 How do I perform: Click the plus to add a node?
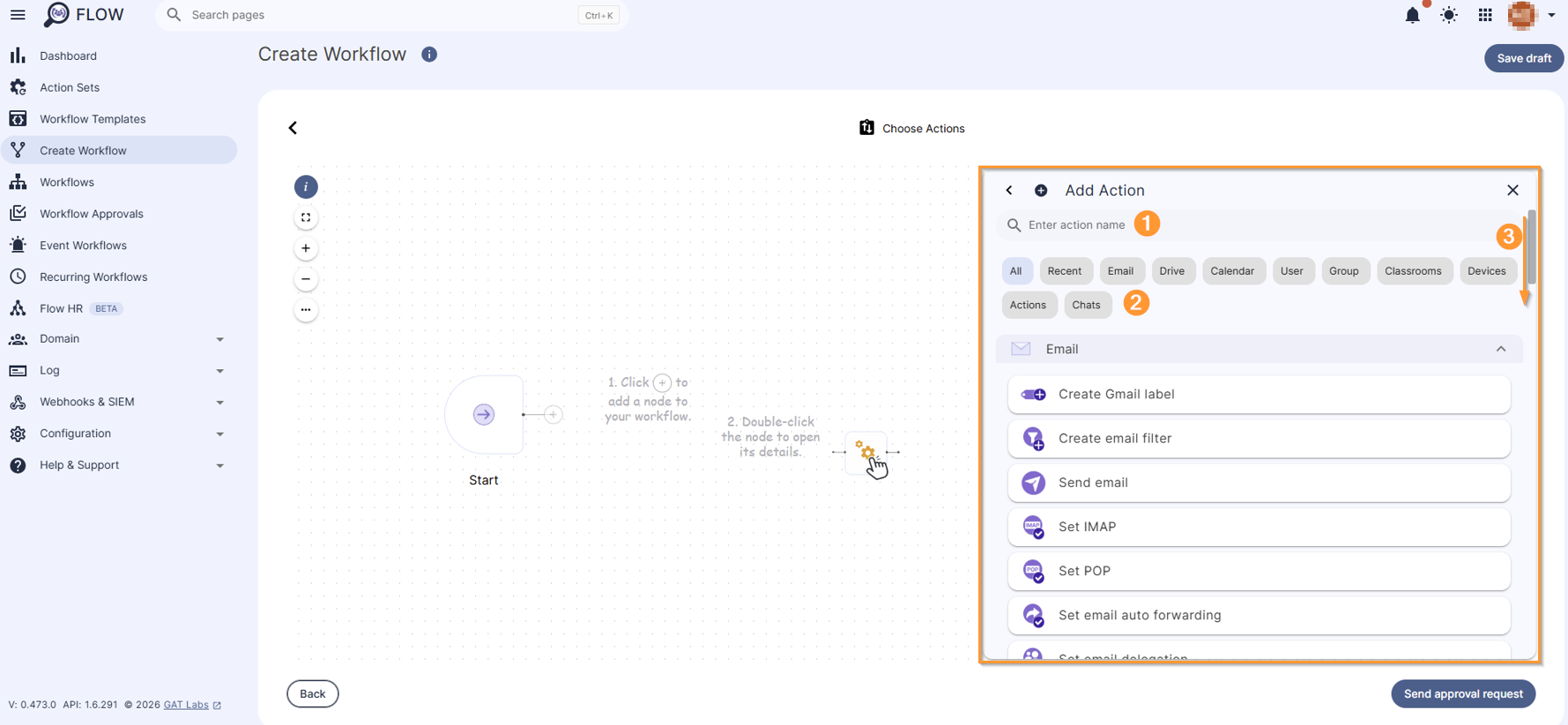tap(553, 414)
